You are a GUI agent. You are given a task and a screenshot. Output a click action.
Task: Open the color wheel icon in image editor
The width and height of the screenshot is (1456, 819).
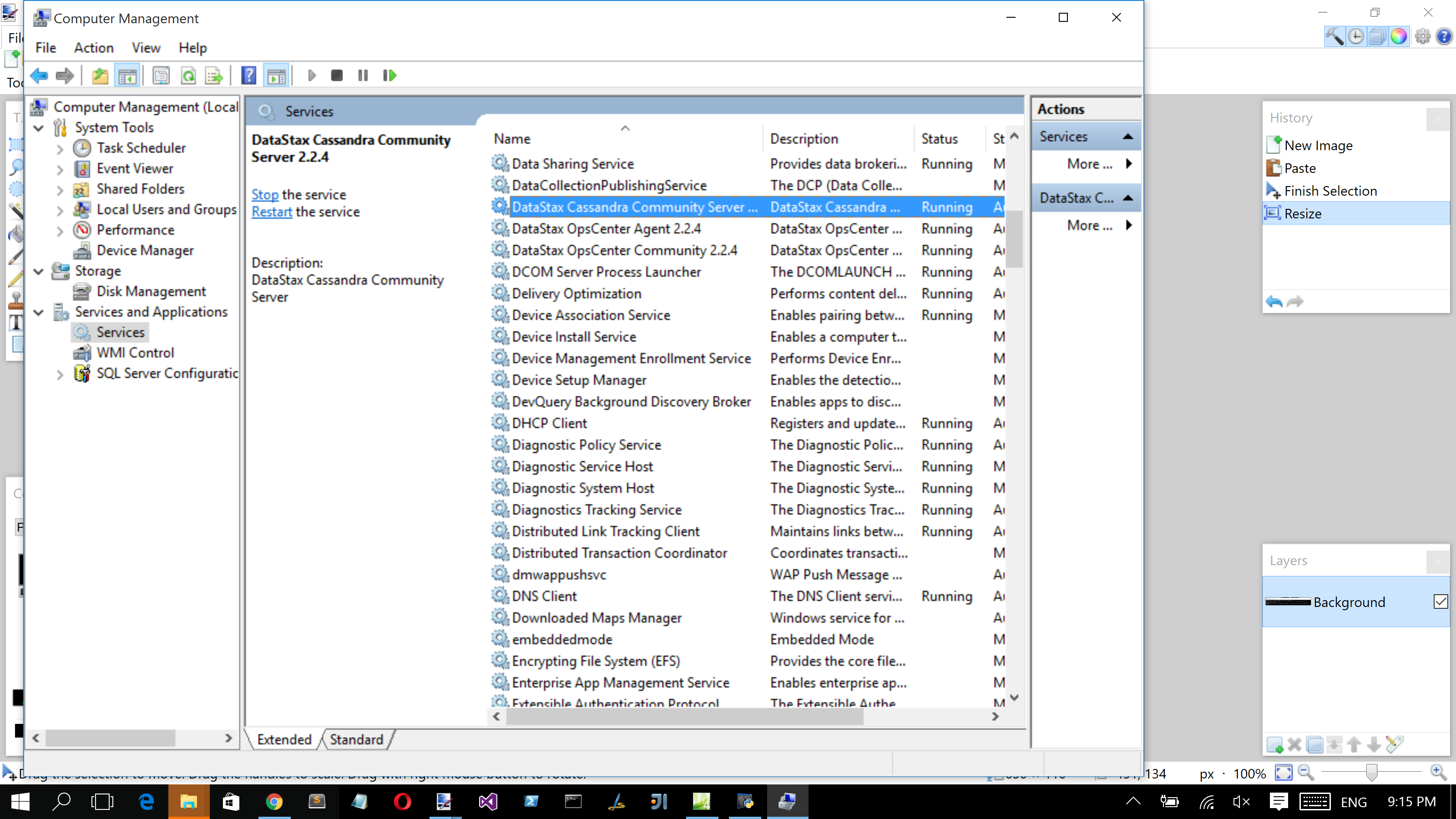click(1398, 37)
